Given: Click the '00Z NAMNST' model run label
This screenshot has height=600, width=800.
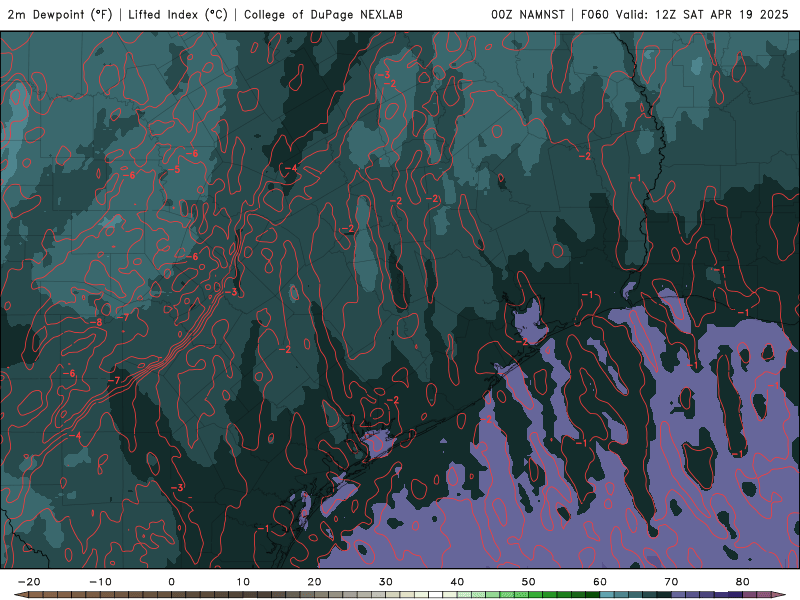Looking at the screenshot, I should (528, 15).
